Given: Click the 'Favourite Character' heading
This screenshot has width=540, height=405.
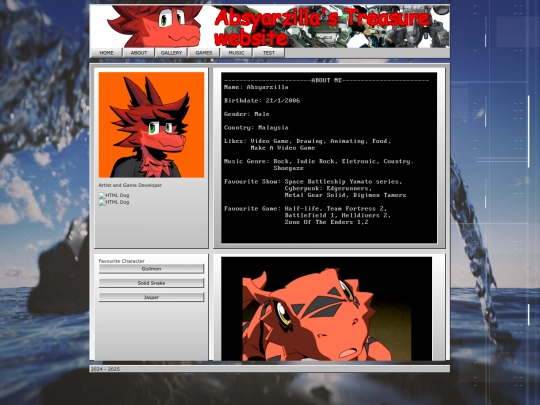Looking at the screenshot, I should (x=122, y=261).
